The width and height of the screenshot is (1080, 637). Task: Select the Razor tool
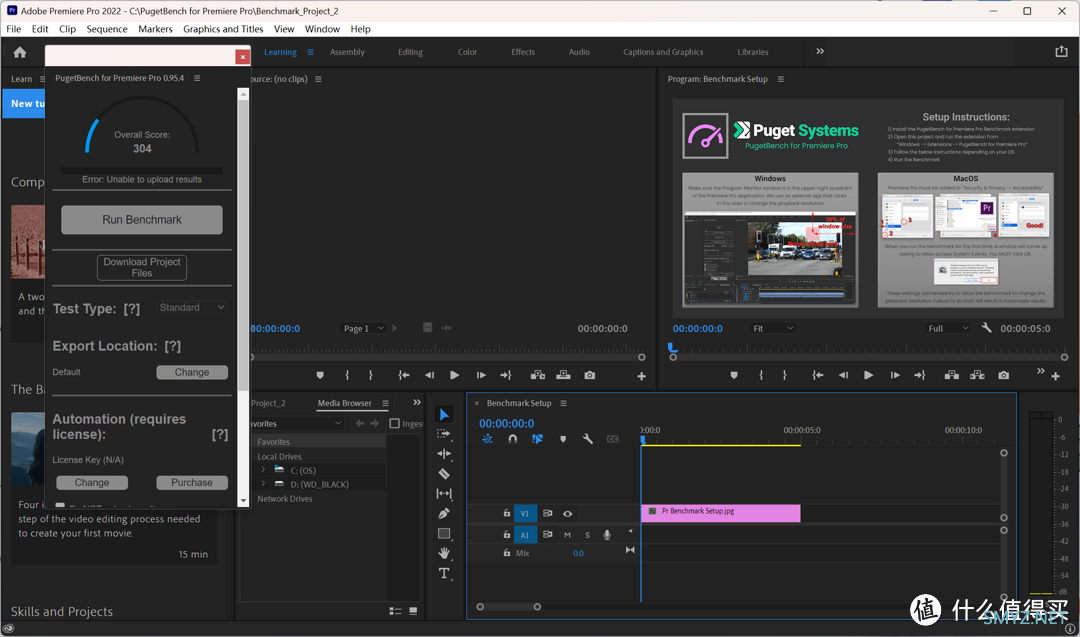tap(444, 474)
